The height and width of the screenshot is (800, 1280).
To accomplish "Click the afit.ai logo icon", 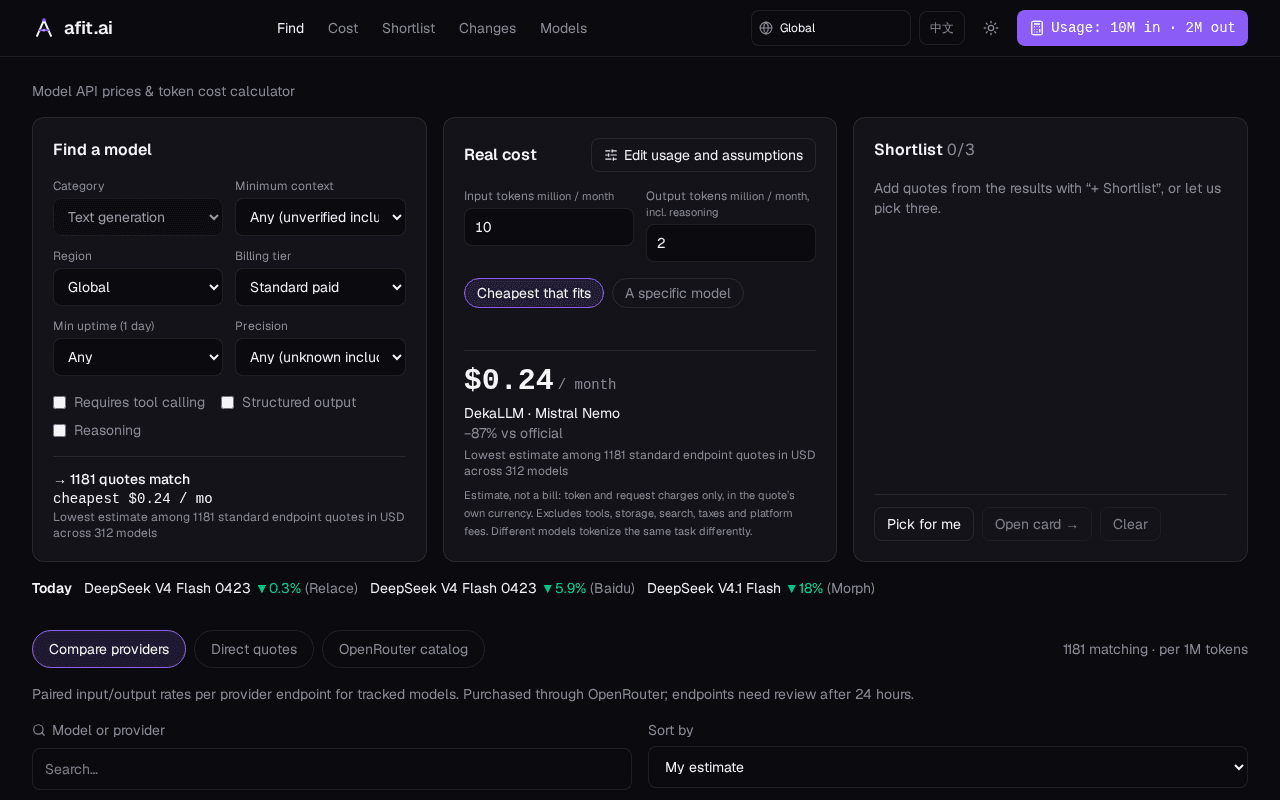I will 44,28.
